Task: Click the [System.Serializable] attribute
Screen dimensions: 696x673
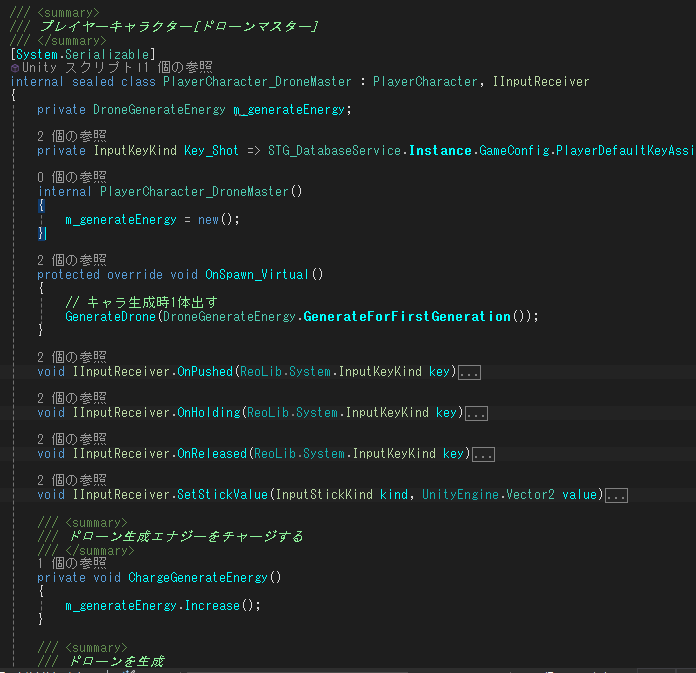Action: pos(83,55)
